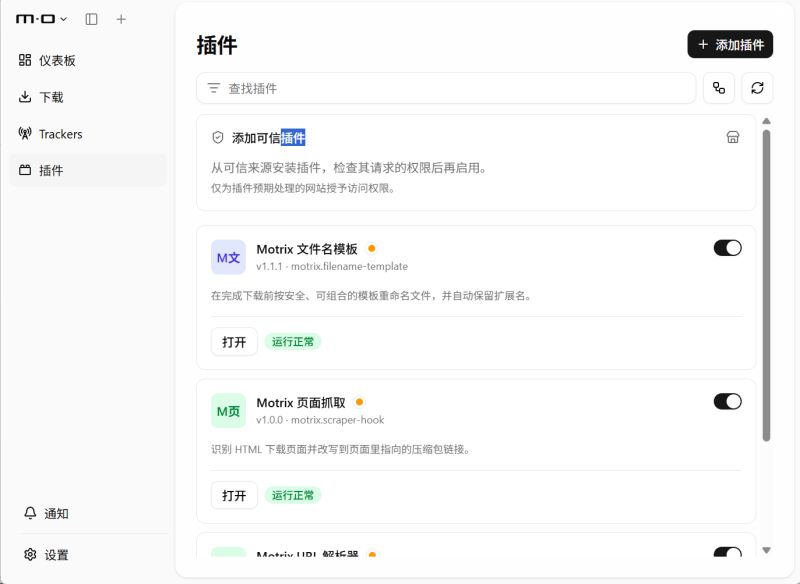
Task: Disable the Motrix 文件名模板 plugin toggle
Action: coord(728,248)
